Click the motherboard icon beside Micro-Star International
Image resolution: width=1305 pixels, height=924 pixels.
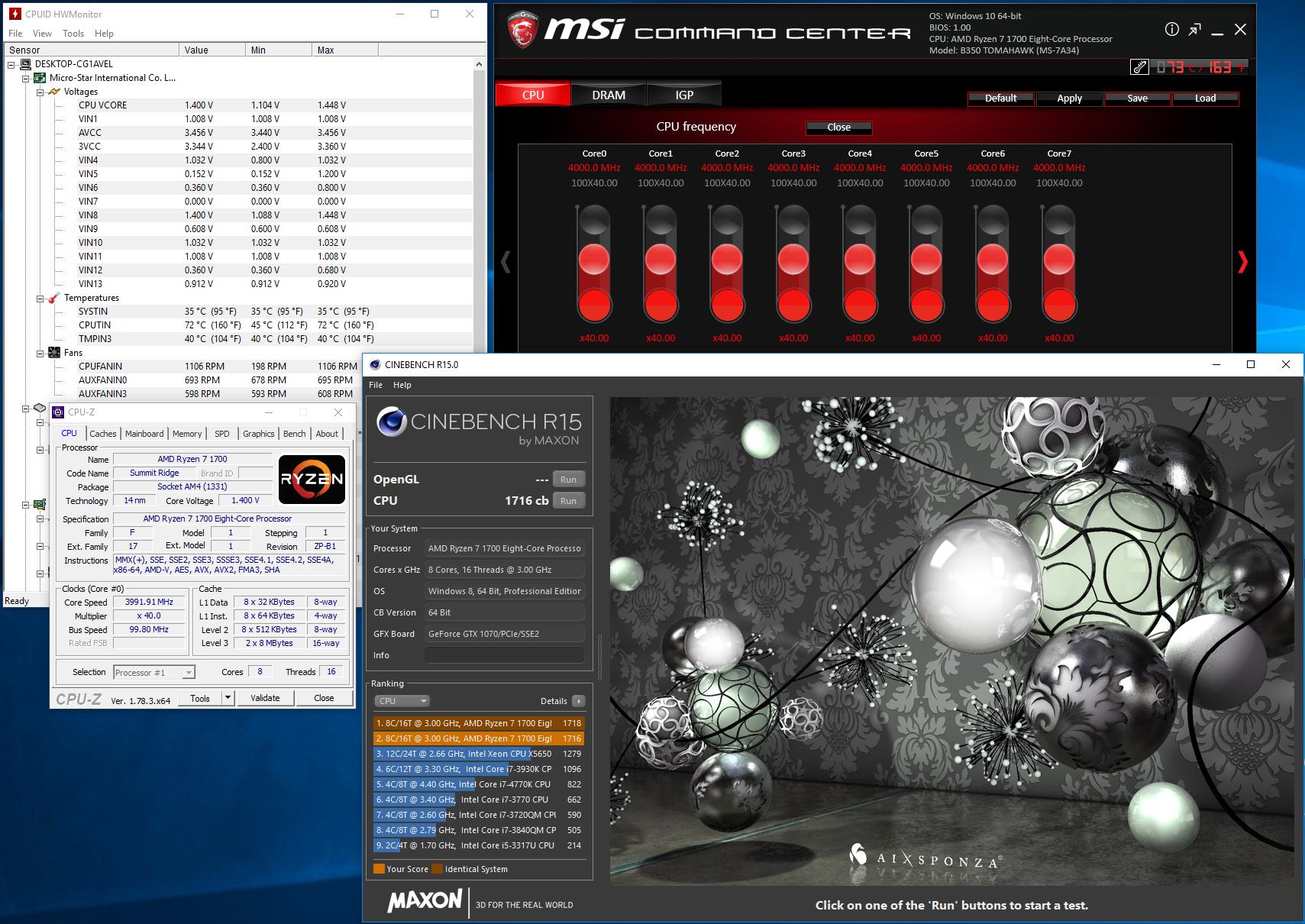click(40, 78)
